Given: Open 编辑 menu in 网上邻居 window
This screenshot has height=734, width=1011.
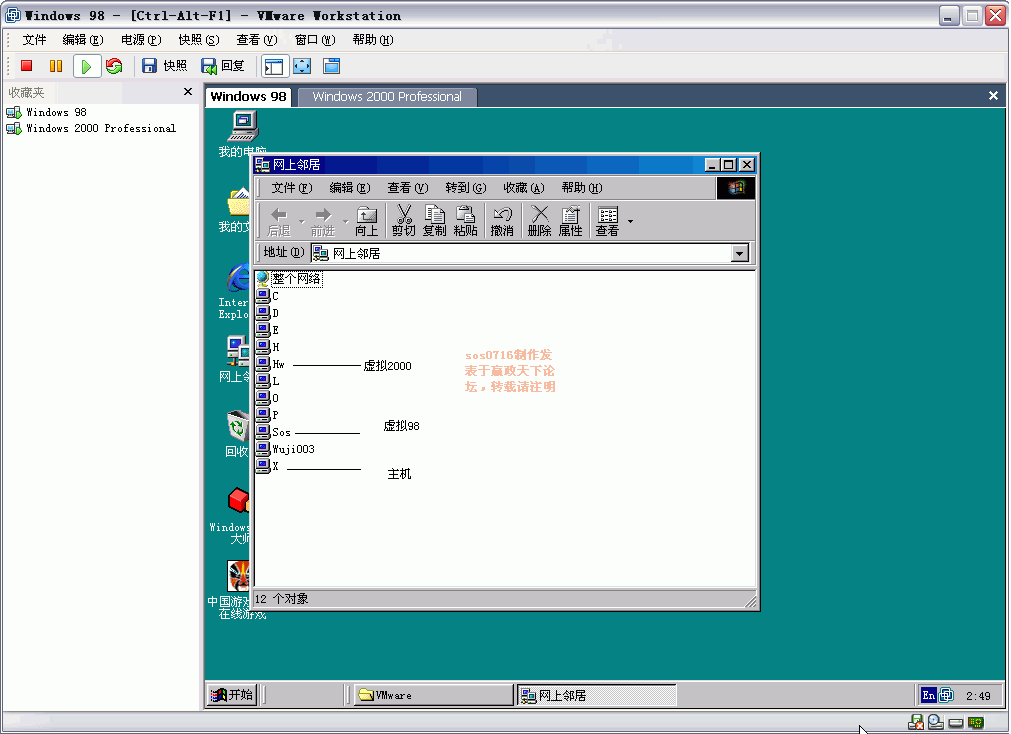Looking at the screenshot, I should pos(350,188).
